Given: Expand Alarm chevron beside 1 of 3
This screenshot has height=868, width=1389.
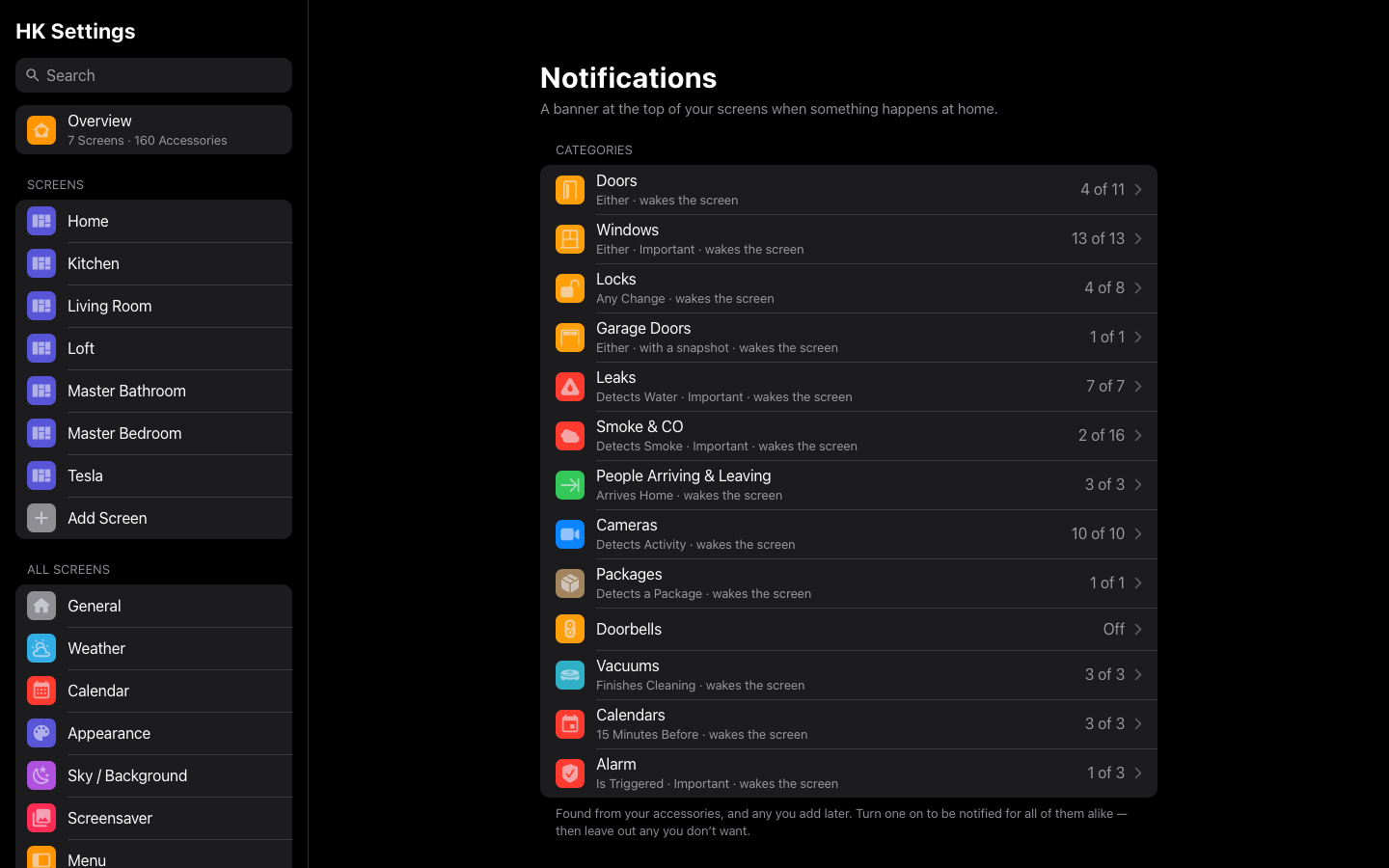Looking at the screenshot, I should (x=1138, y=773).
